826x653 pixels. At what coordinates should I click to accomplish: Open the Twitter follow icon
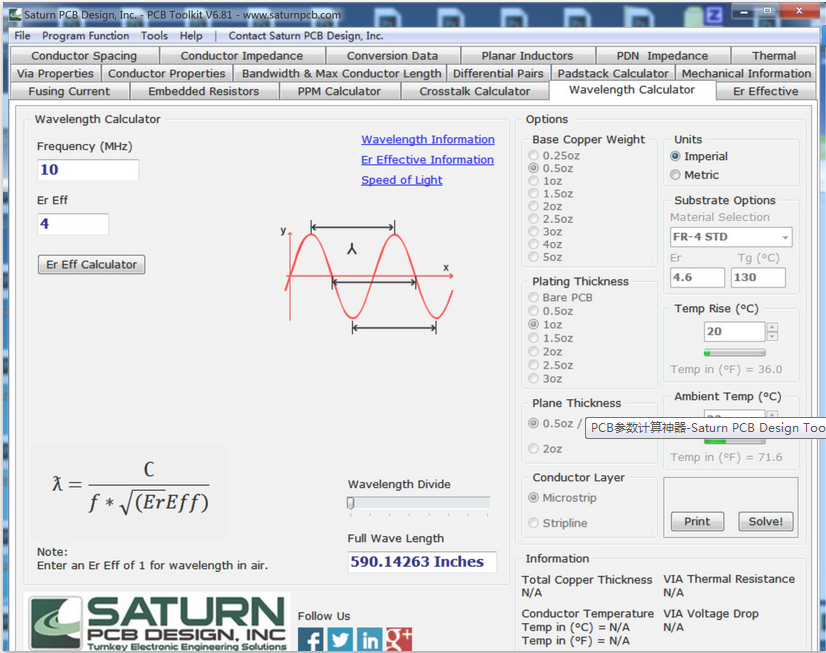click(x=340, y=639)
